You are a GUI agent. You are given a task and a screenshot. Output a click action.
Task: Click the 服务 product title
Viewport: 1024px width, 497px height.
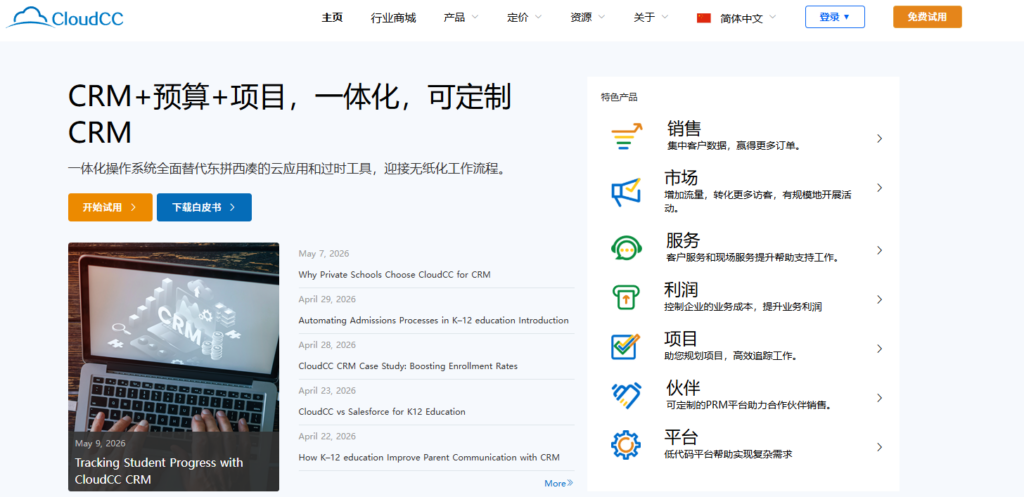683,240
